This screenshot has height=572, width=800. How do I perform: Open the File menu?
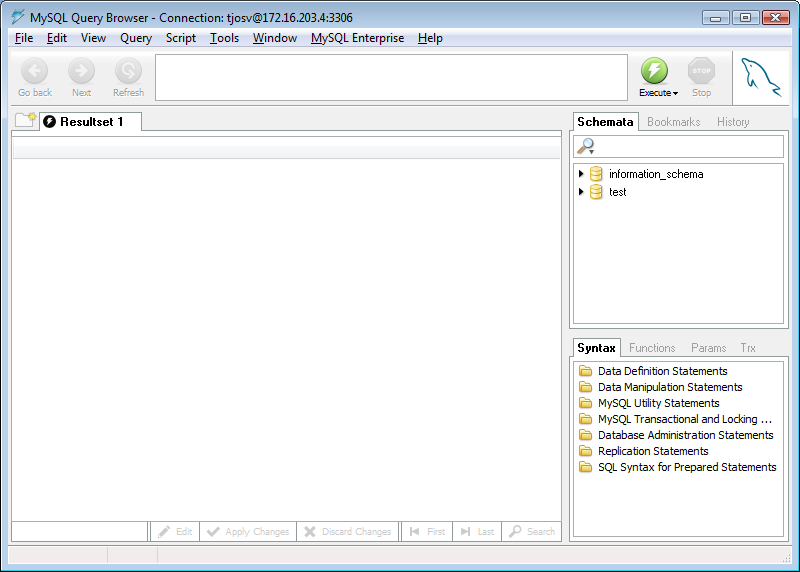click(x=24, y=38)
